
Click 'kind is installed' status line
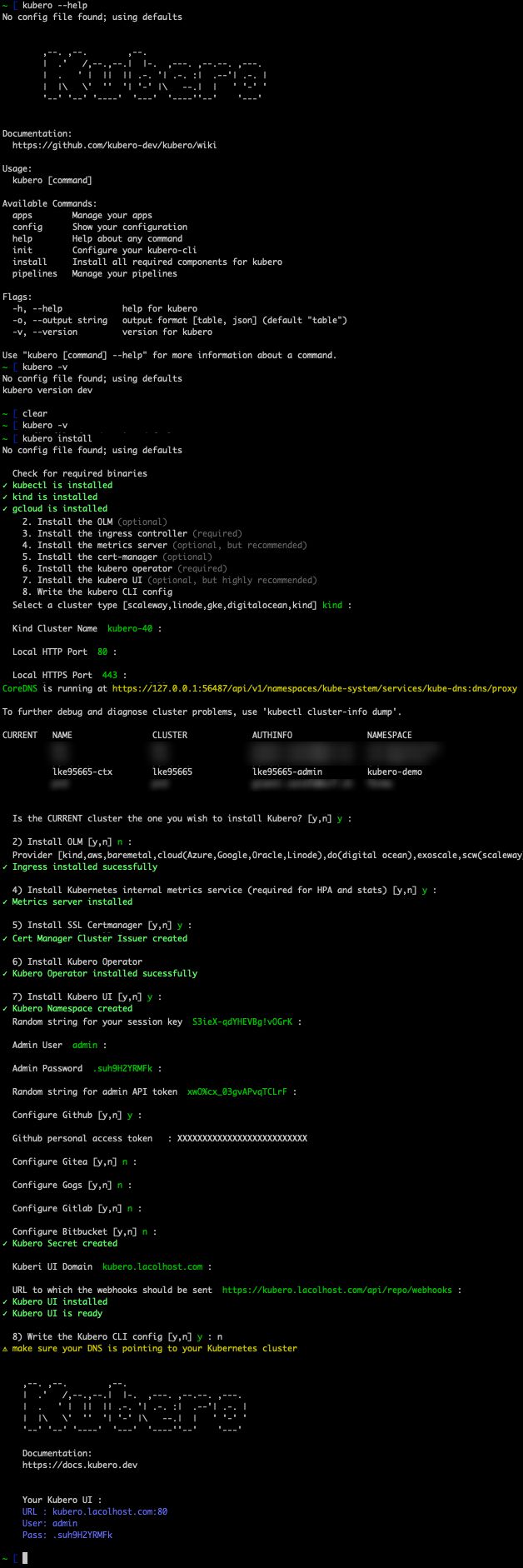[50, 497]
